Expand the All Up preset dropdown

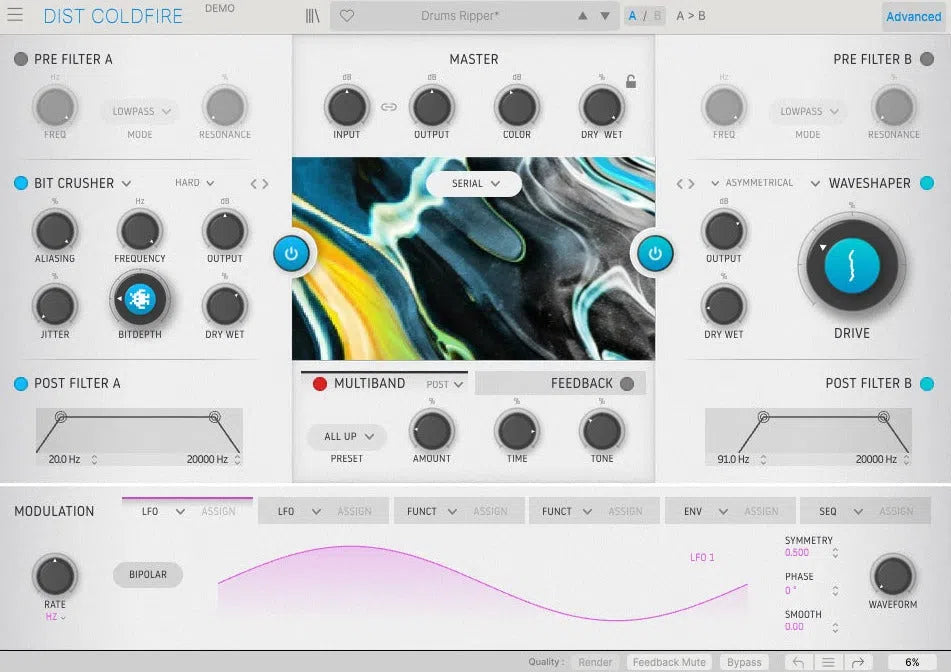pos(345,437)
